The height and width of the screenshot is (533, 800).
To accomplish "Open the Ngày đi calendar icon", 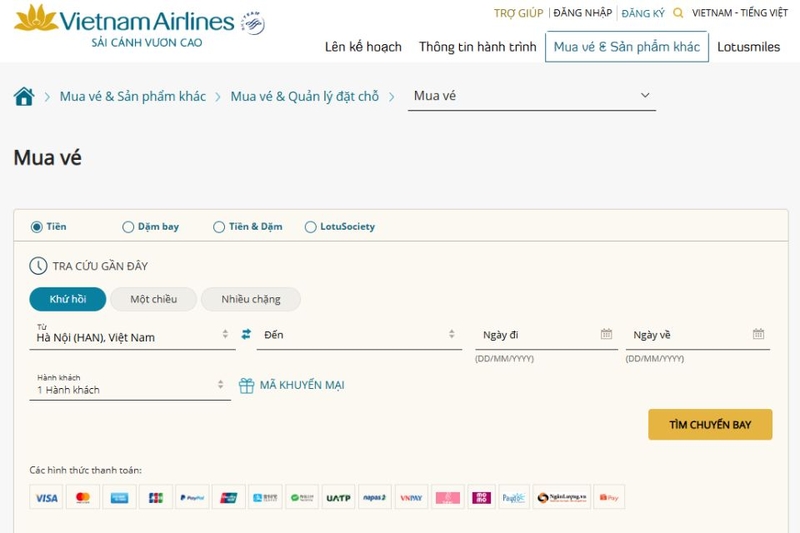I will (606, 334).
